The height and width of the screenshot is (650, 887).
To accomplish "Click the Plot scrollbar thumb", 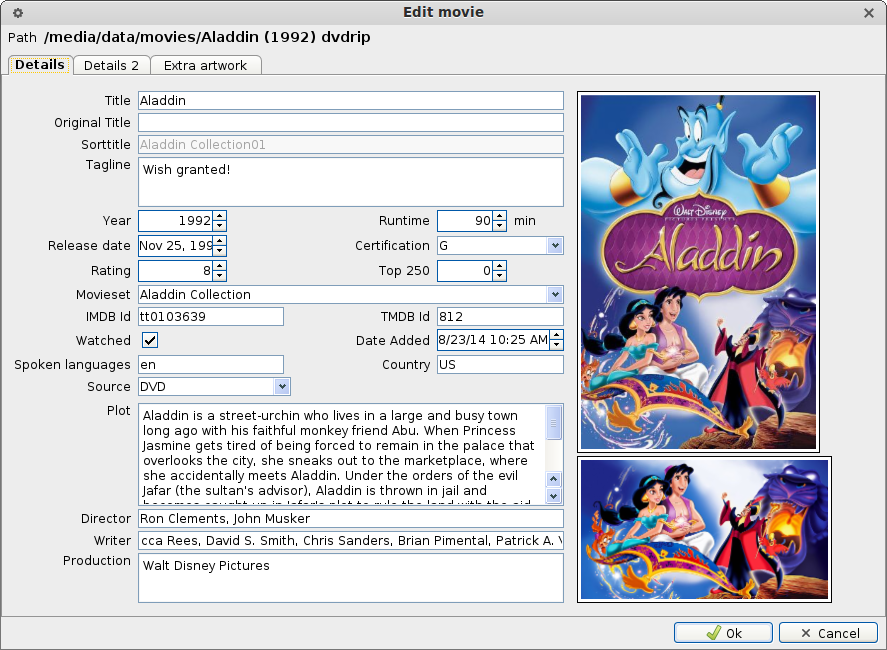I will (x=554, y=422).
